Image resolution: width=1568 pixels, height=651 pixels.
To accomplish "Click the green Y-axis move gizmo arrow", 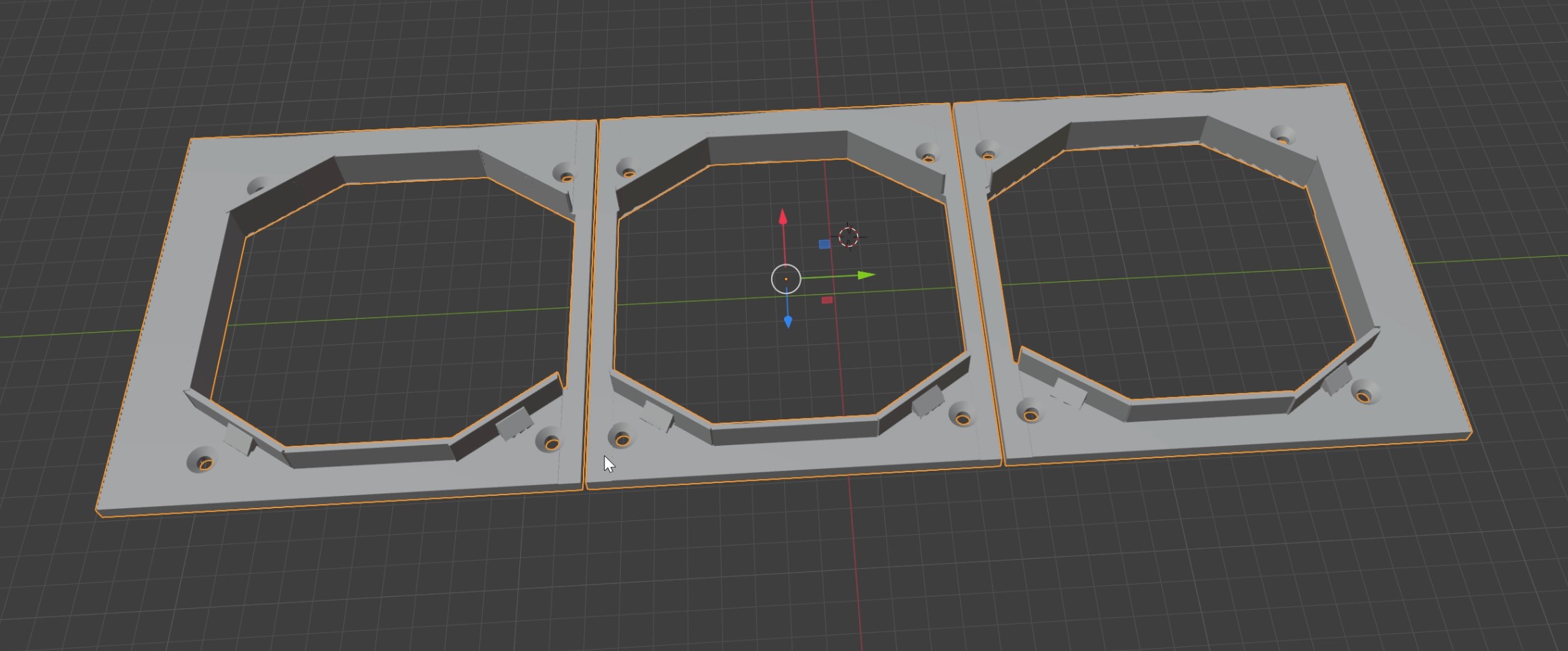I will tap(867, 275).
